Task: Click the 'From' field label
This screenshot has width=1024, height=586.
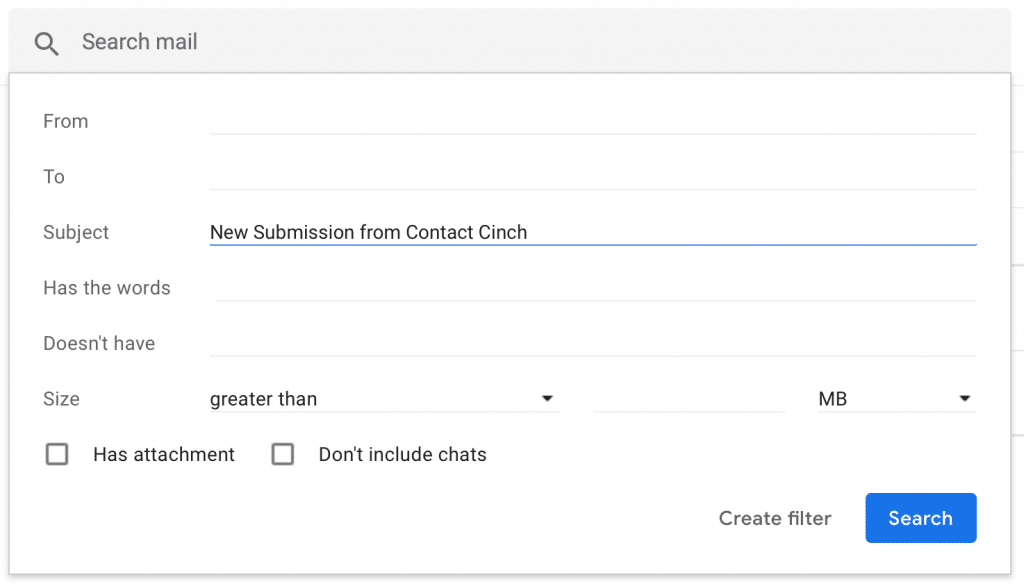Action: coord(66,121)
